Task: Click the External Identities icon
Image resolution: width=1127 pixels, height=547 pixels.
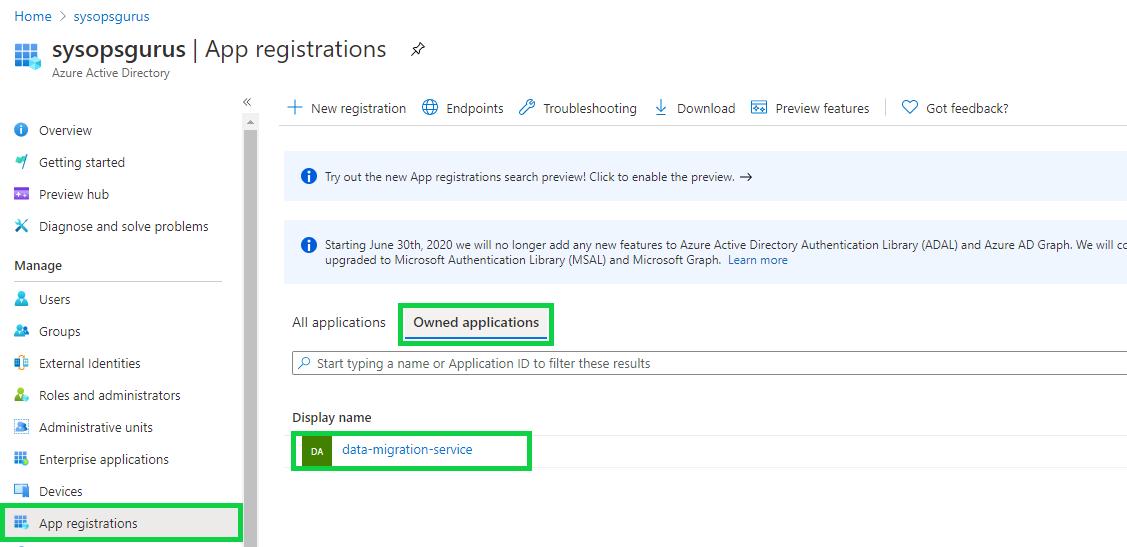Action: (22, 363)
